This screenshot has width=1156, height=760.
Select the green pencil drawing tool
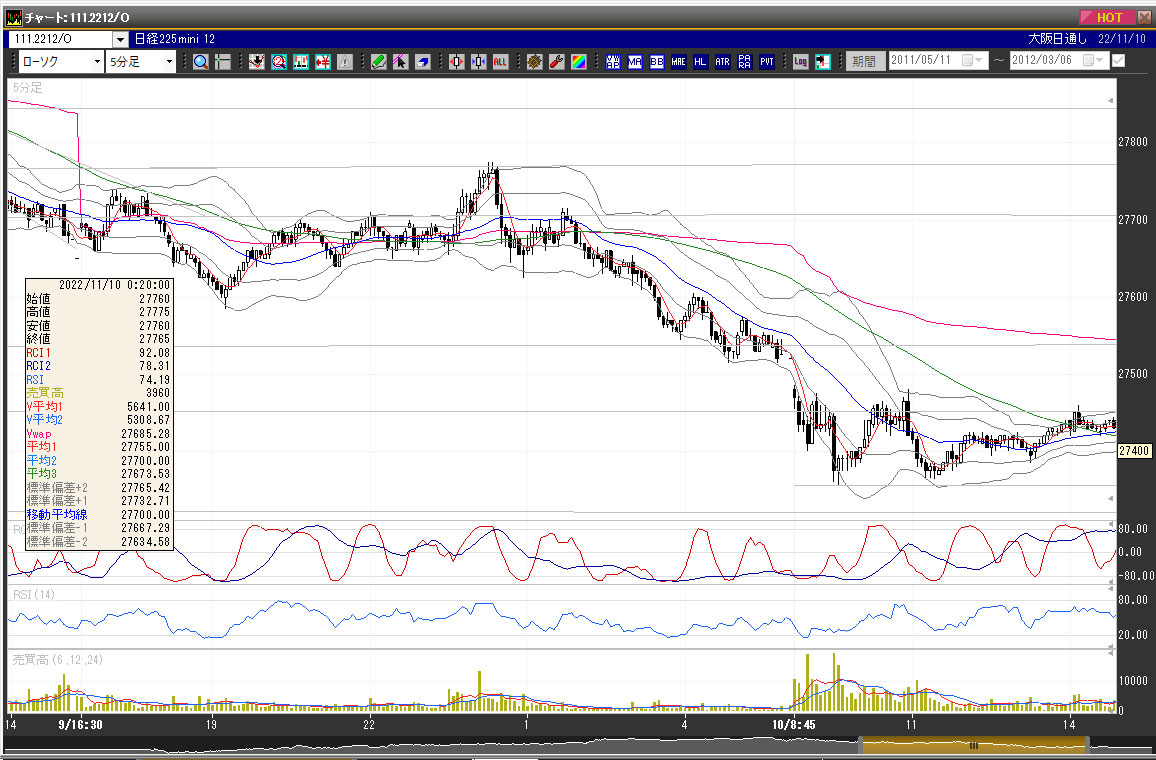[378, 62]
